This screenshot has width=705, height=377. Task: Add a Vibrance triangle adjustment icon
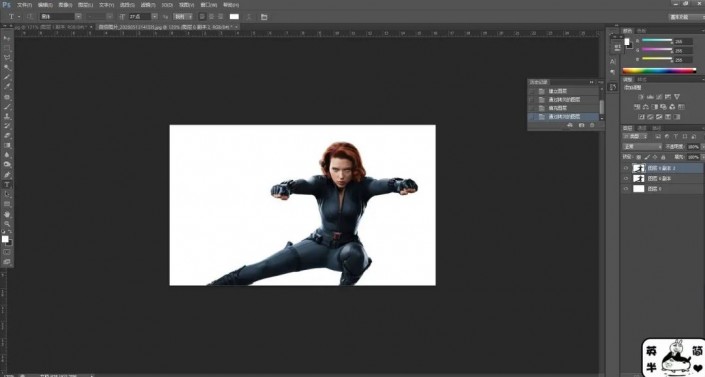(x=677, y=97)
